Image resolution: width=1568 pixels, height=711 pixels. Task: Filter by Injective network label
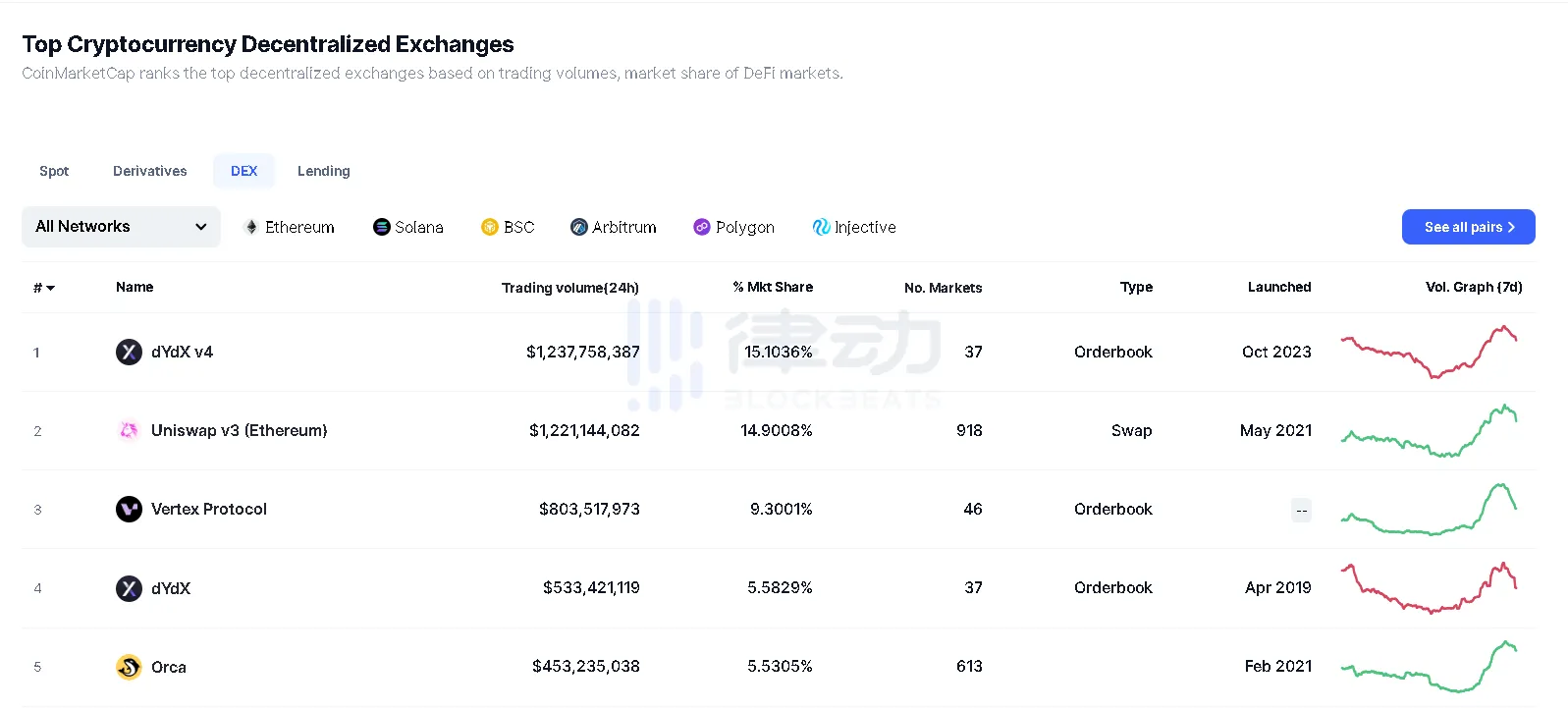[x=865, y=227]
